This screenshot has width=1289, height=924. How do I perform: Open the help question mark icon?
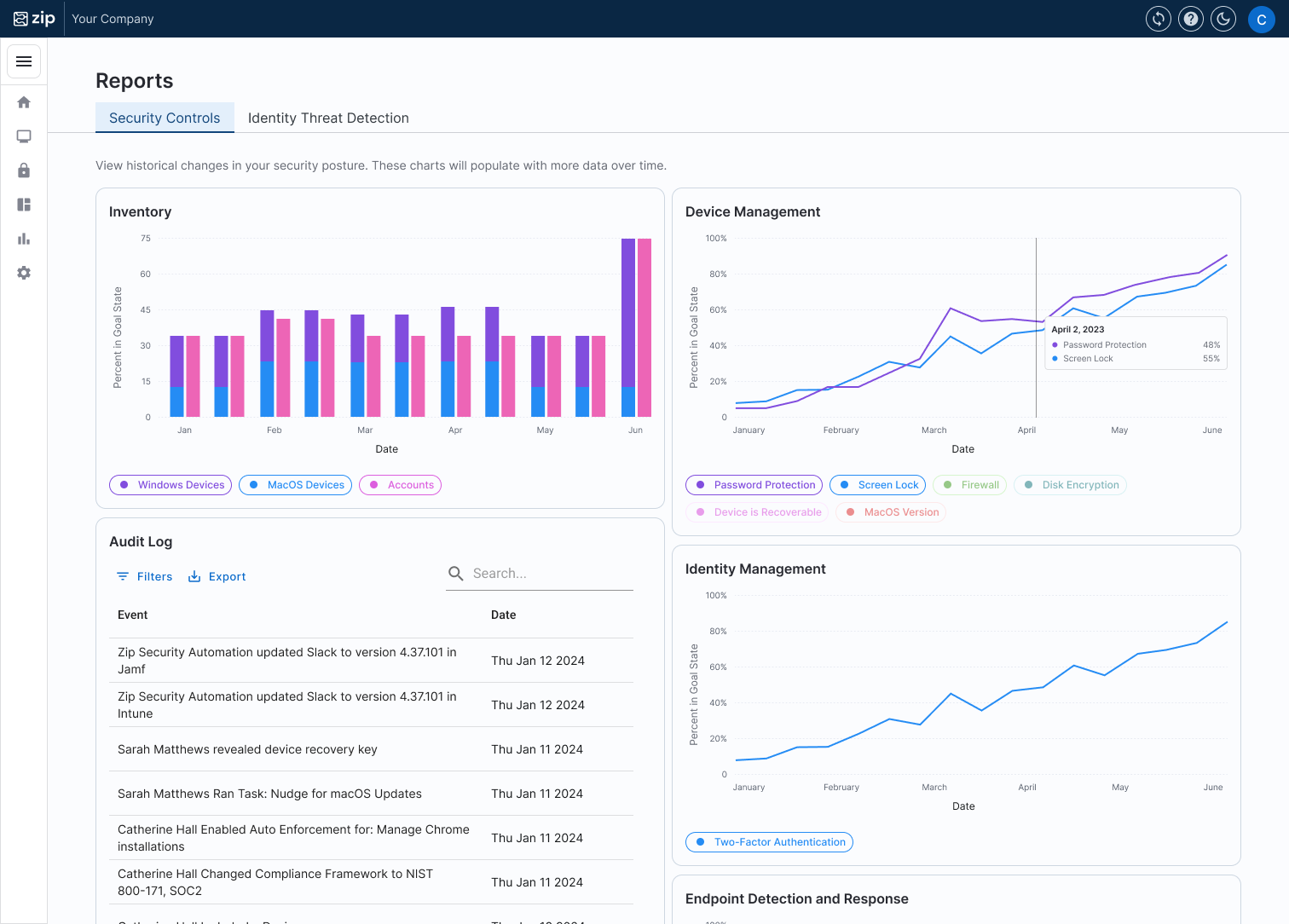pos(1191,19)
